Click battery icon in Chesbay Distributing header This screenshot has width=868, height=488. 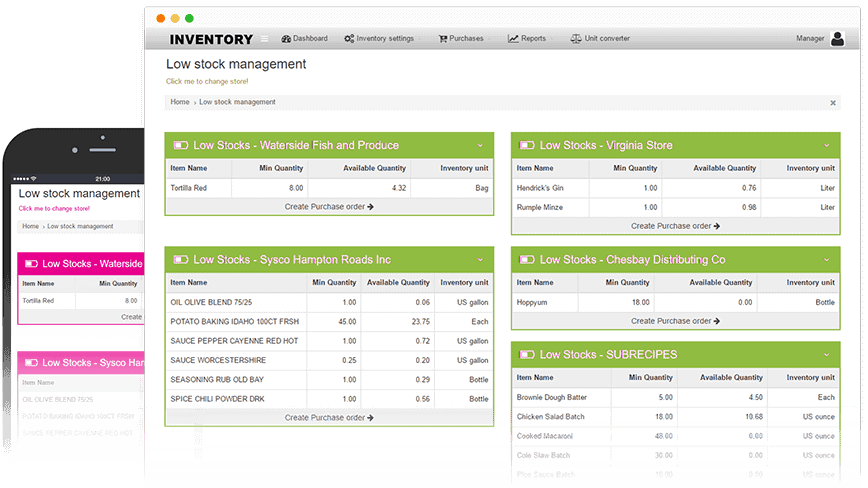(527, 259)
